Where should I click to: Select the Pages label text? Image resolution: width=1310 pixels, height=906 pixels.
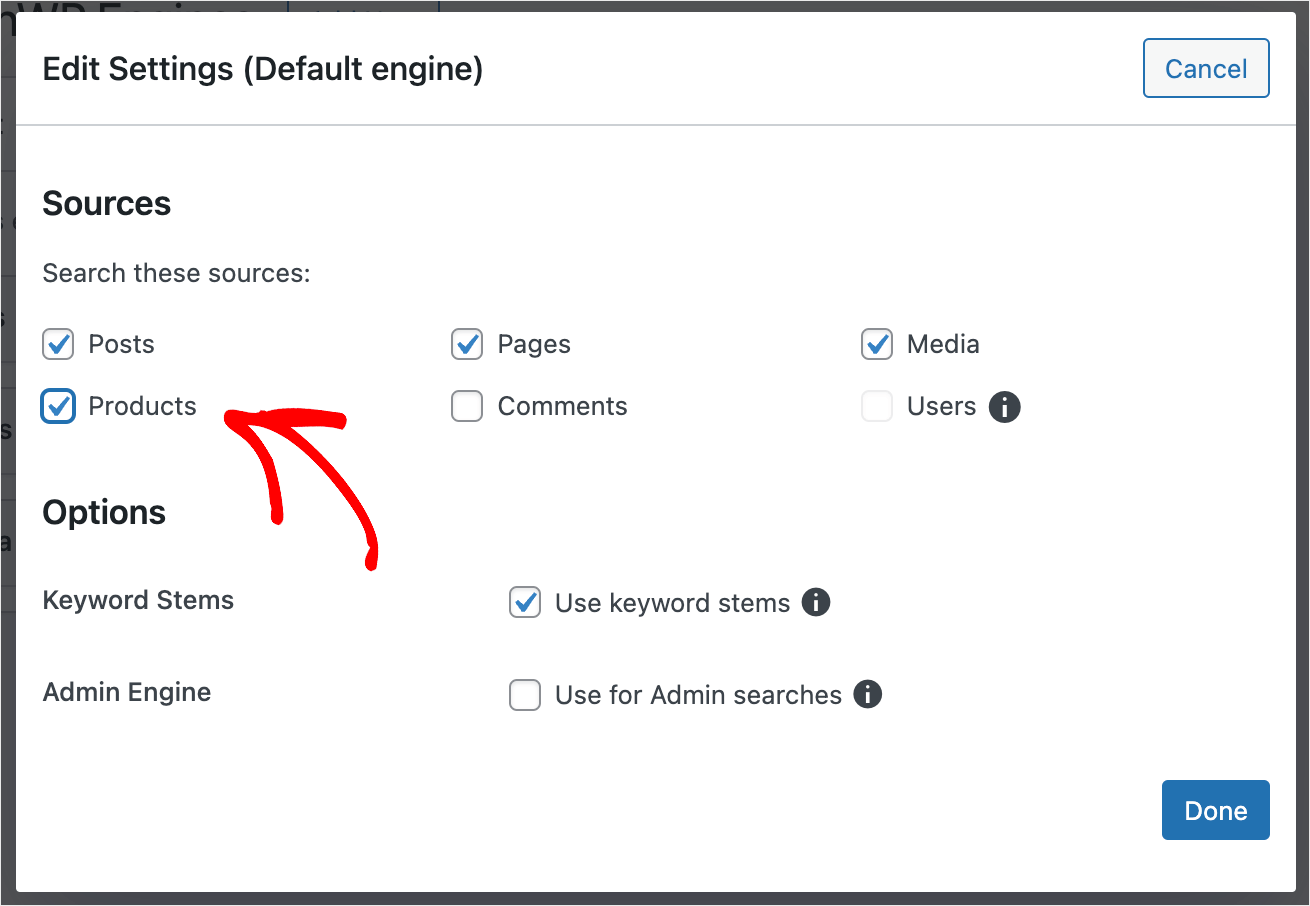[534, 345]
